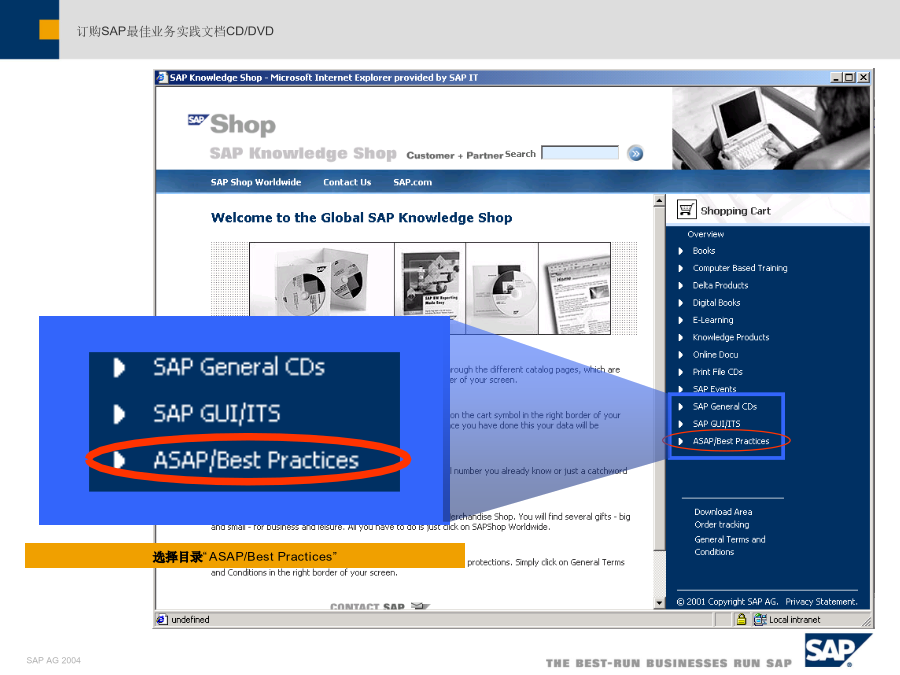Open the SAP Events category link

tap(714, 389)
